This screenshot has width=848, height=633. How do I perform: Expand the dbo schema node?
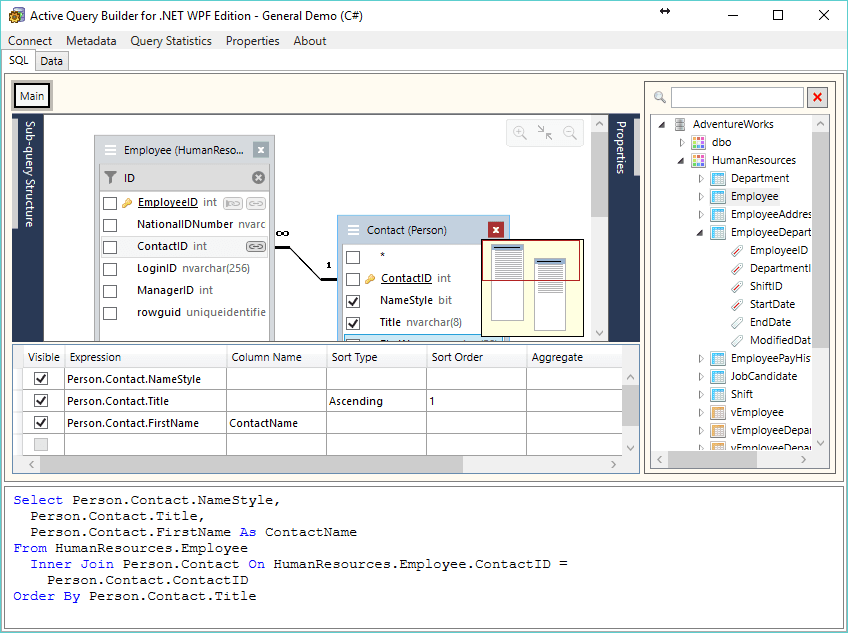pyautogui.click(x=682, y=142)
